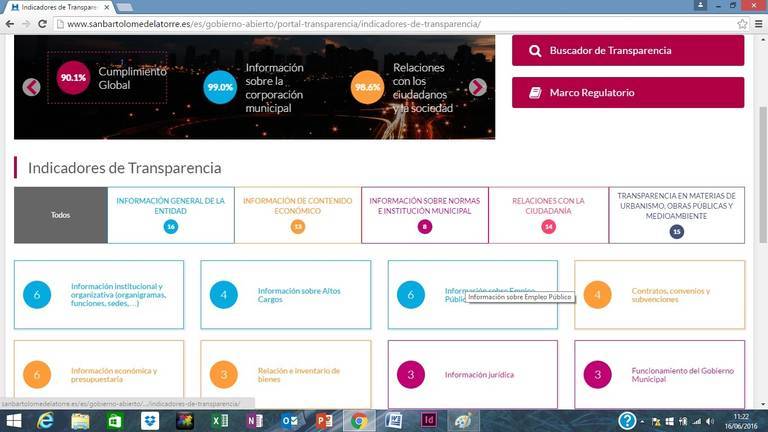Open Dropbox from the taskbar
Image resolution: width=768 pixels, height=432 pixels.
tap(150, 421)
